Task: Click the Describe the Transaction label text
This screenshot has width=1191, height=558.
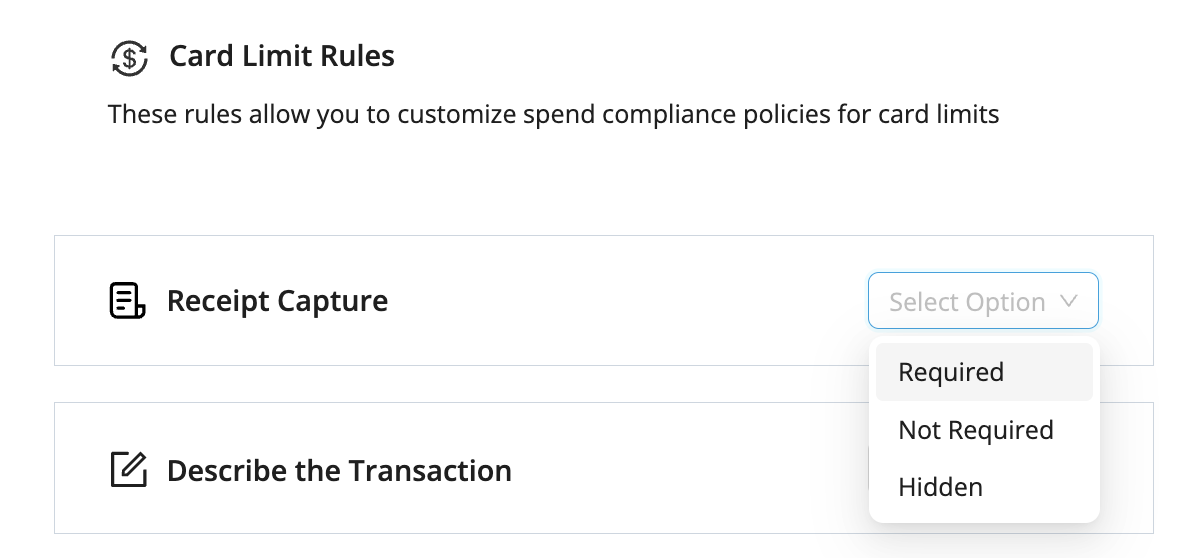Action: tap(339, 470)
